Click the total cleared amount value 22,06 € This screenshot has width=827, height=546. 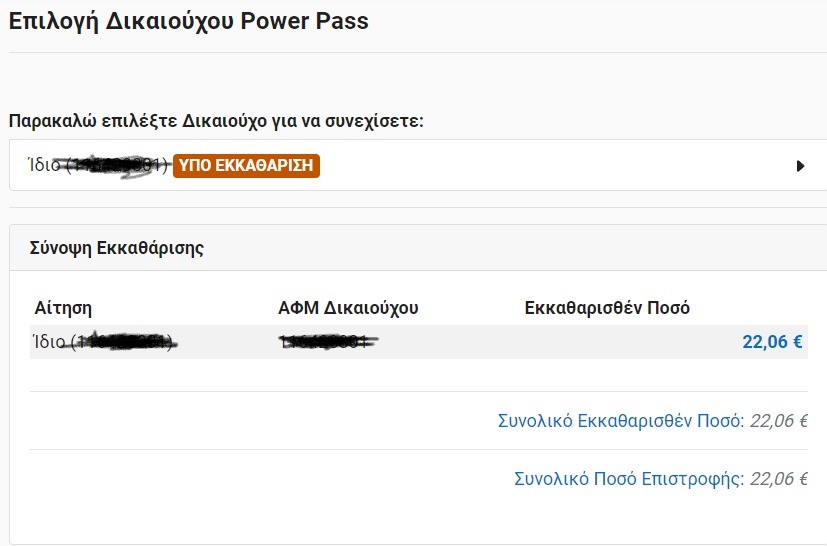(778, 421)
